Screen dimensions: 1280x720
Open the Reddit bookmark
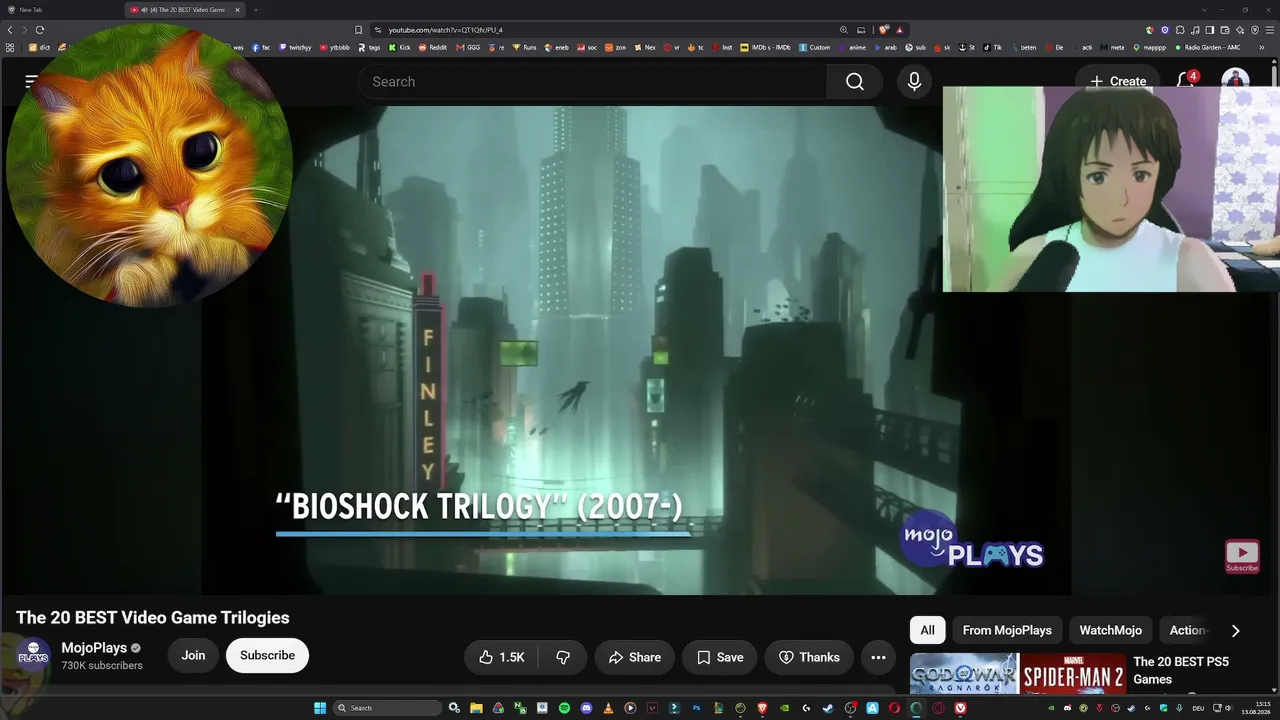432,47
